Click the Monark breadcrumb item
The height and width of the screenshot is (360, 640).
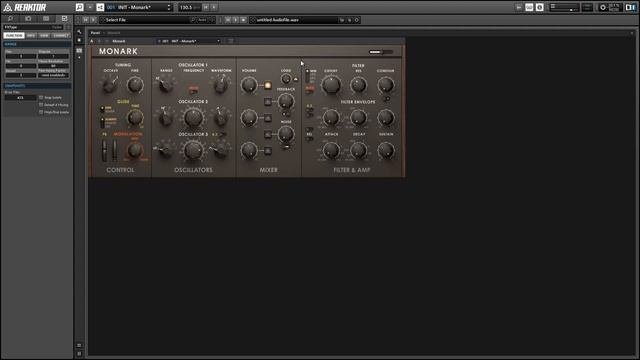(x=114, y=33)
